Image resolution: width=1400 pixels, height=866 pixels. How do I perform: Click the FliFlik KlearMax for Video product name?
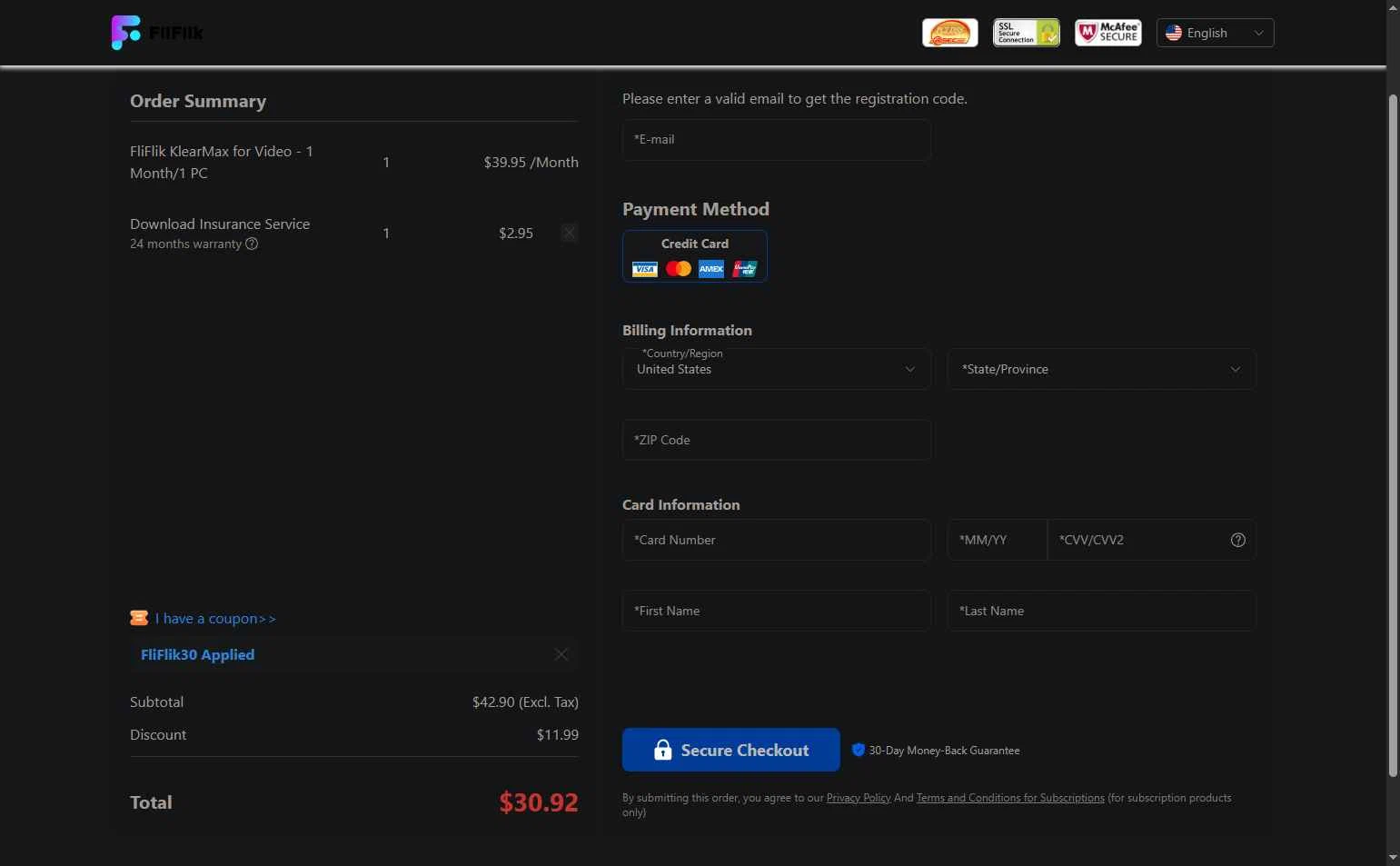222,162
